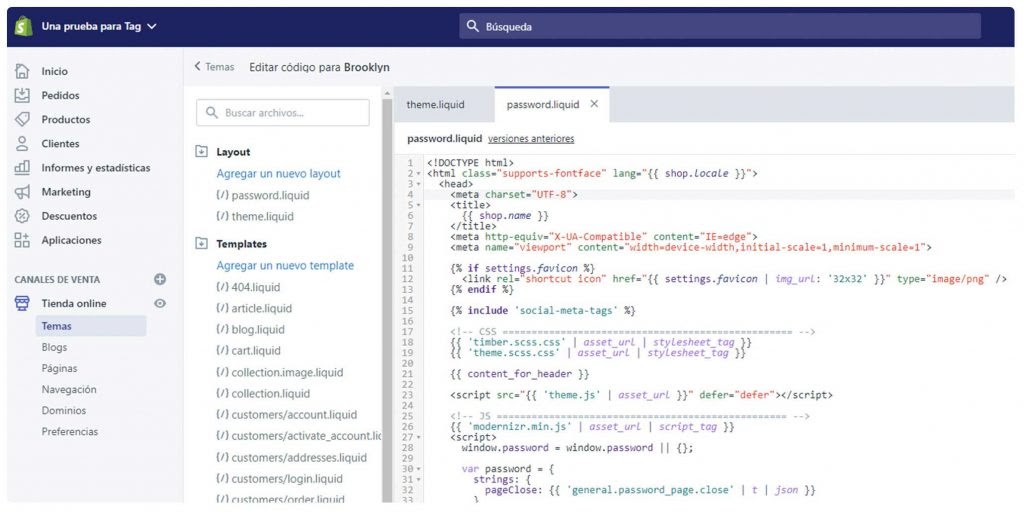Click the Tienda online store icon

click(22, 303)
